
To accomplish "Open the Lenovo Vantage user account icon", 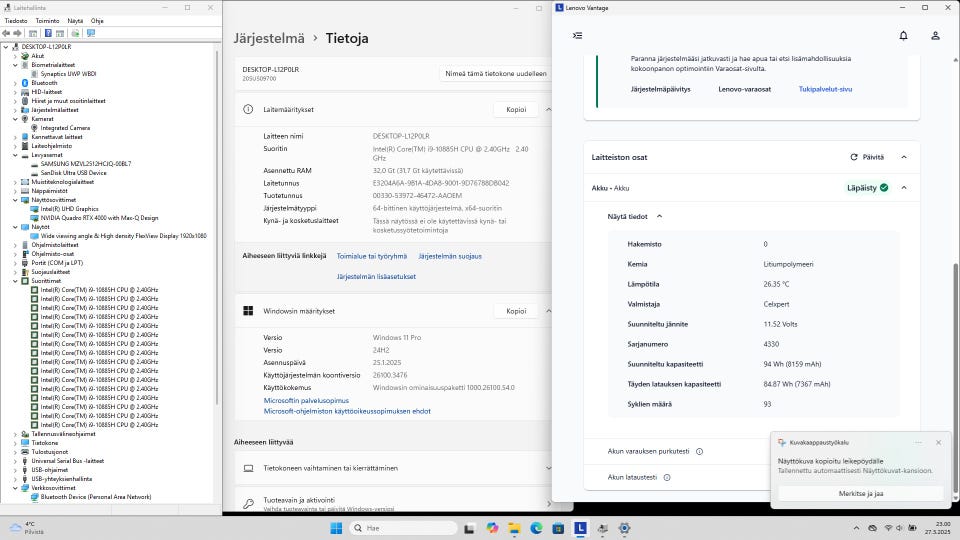I will tap(935, 35).
